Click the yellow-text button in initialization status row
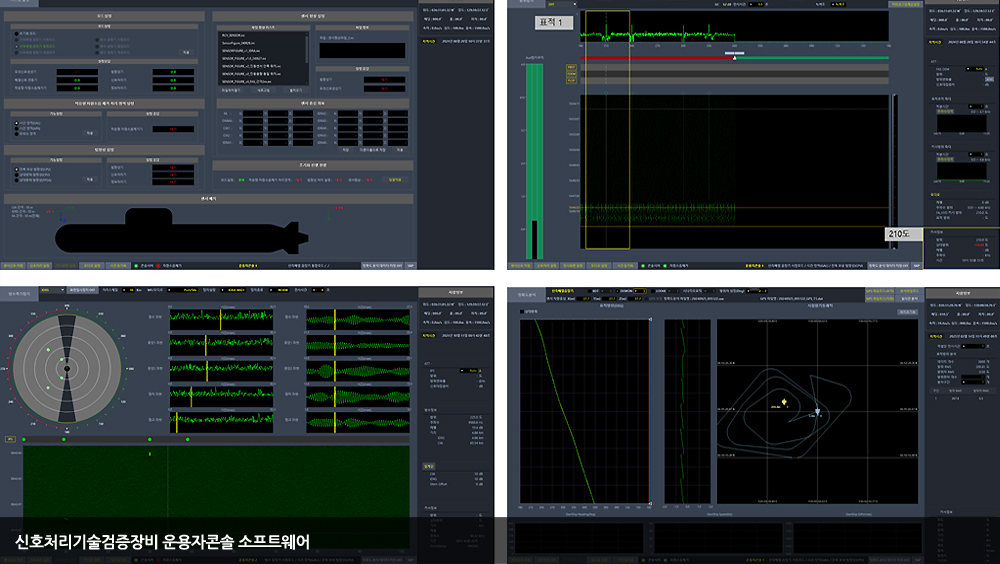Screen dimensions: 1000x564 [395, 180]
